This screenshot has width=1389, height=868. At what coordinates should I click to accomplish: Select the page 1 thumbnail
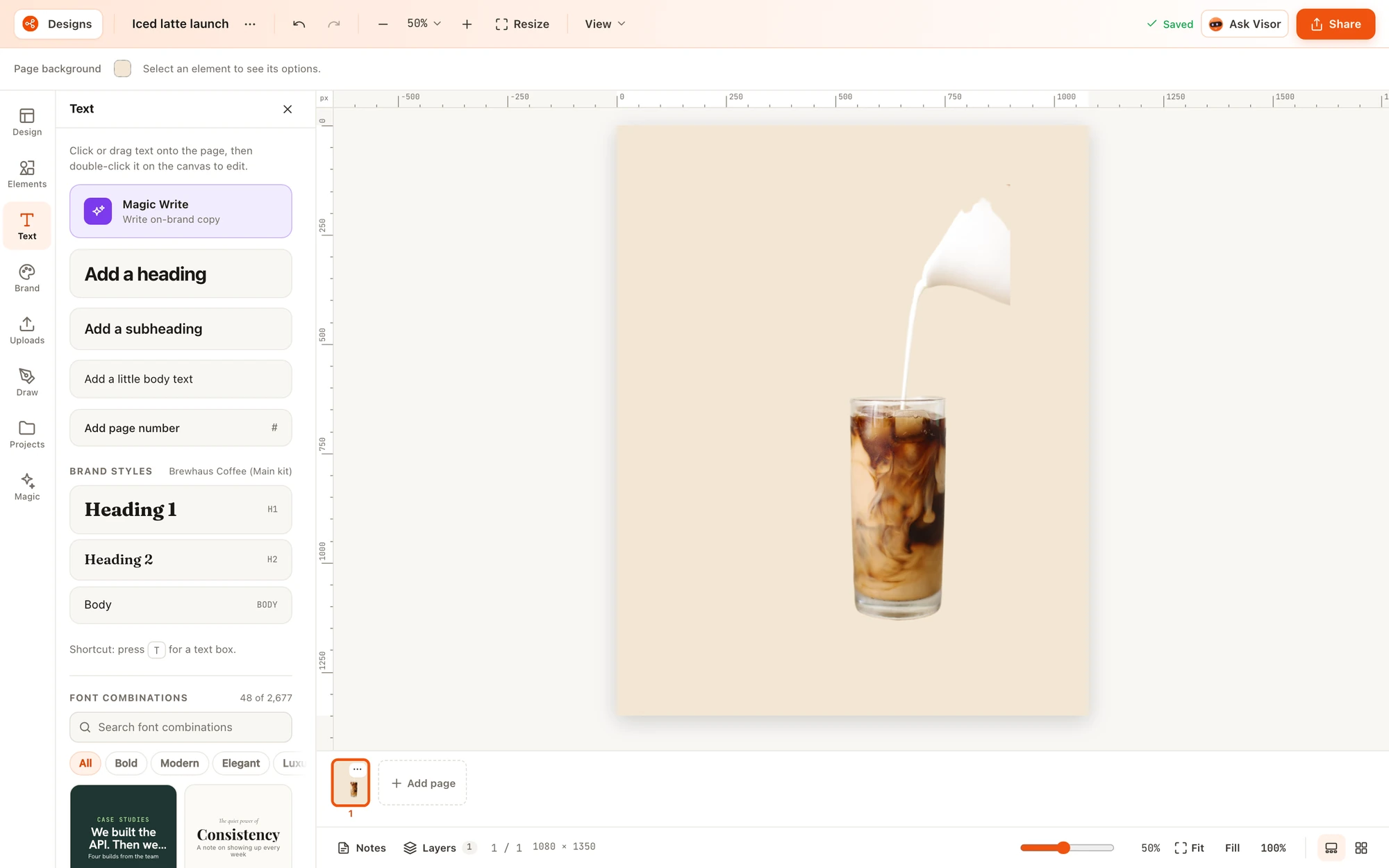coord(351,783)
